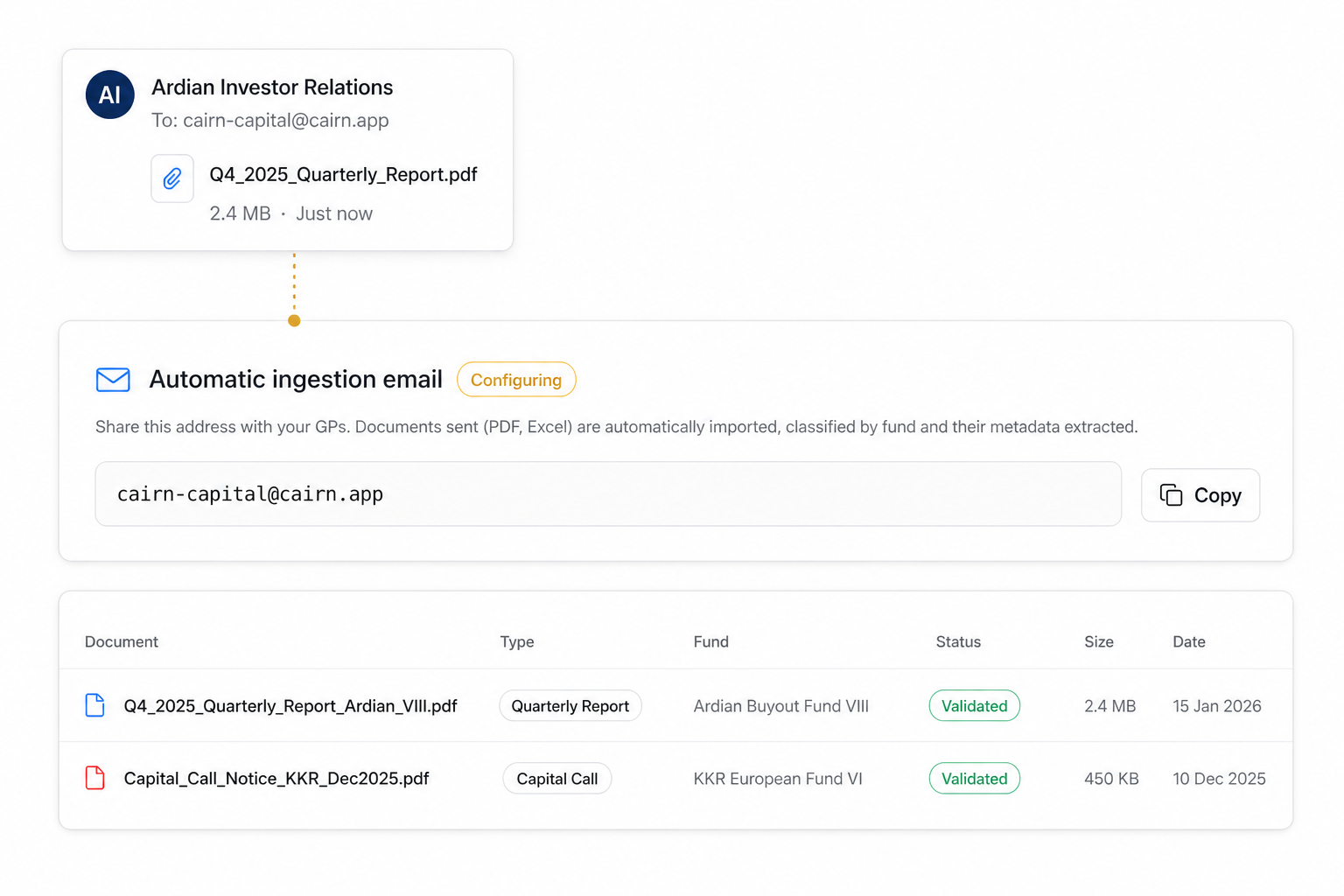
Task: Click the paperclip attachment icon
Action: point(172,178)
